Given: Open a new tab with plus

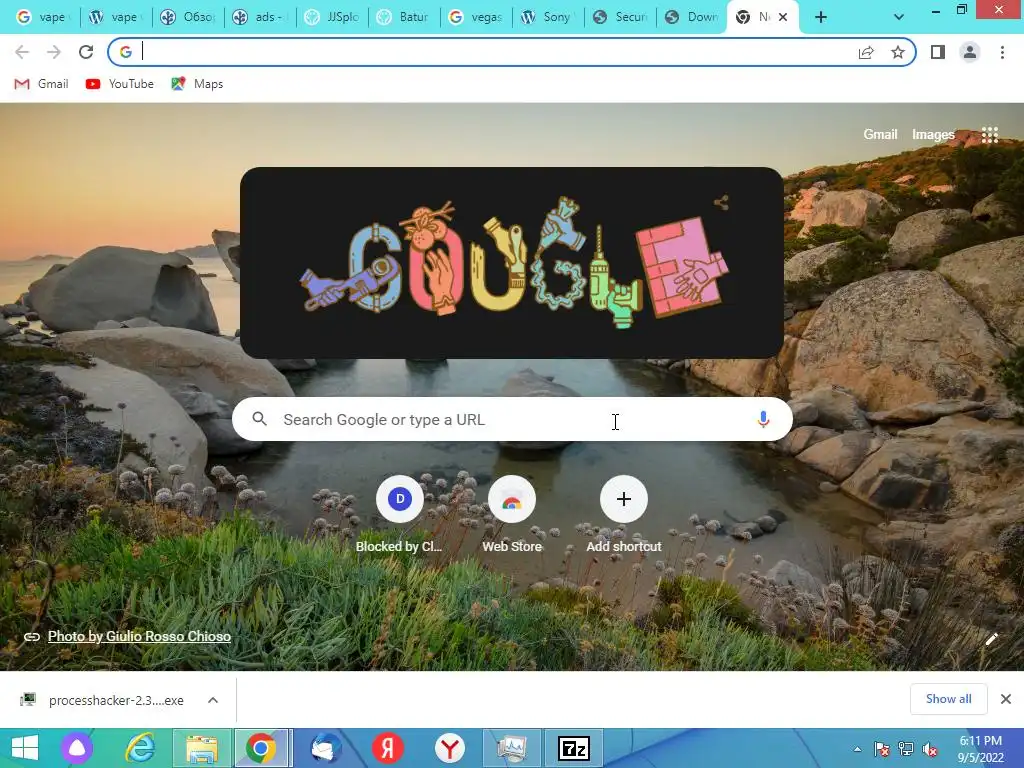Looking at the screenshot, I should [821, 18].
